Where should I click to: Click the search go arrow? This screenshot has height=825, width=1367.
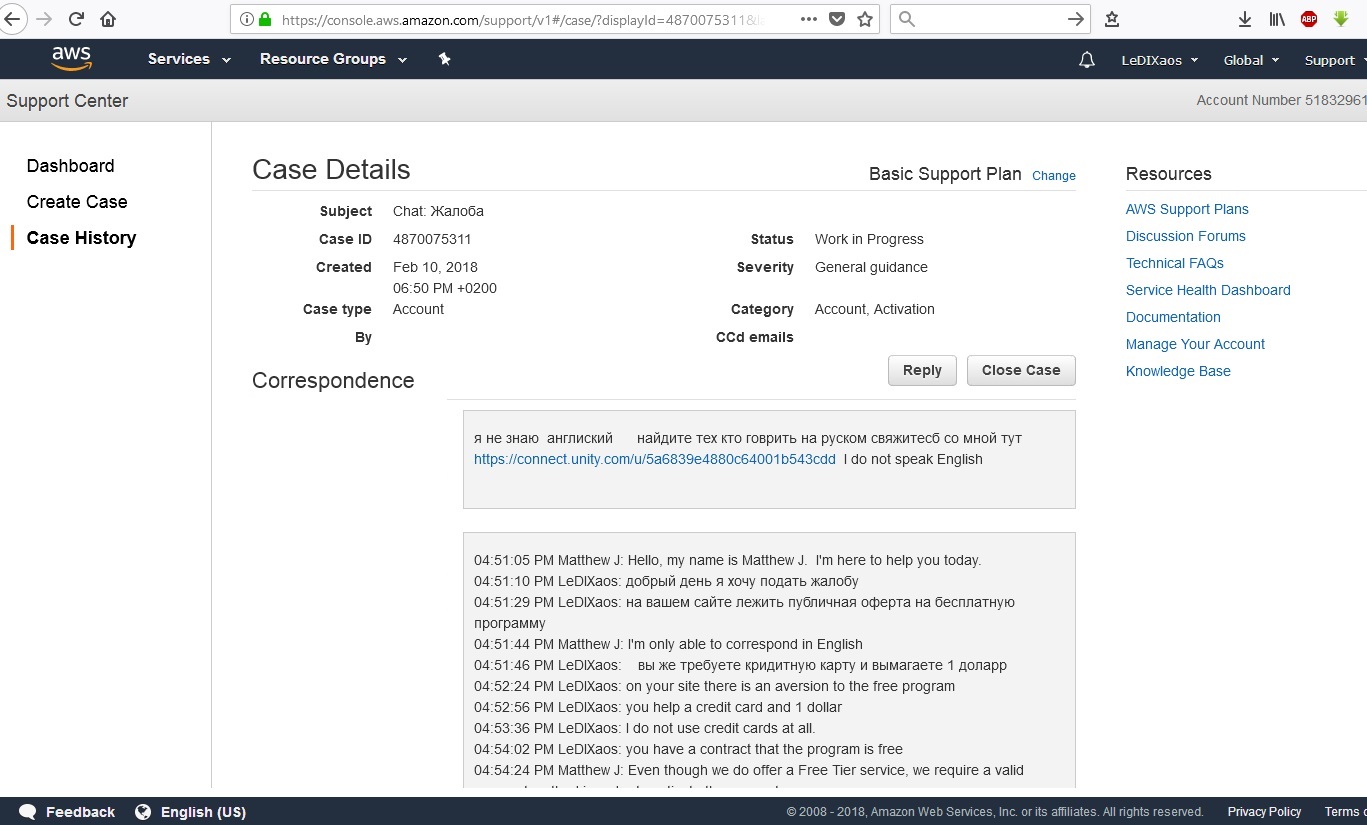[x=1075, y=19]
